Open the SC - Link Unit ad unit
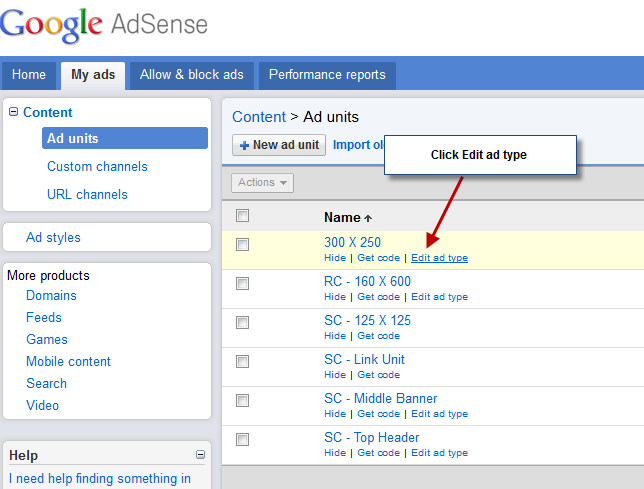This screenshot has height=489, width=644. point(364,359)
